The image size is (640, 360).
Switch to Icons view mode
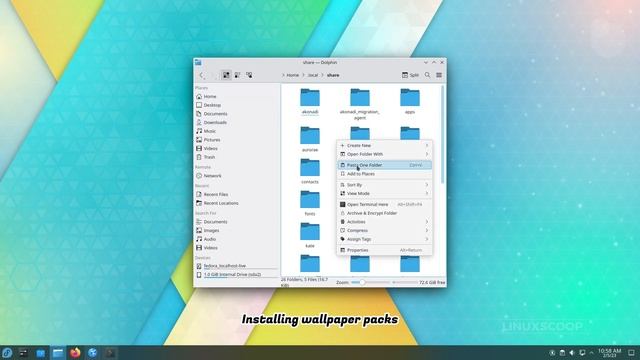tap(226, 75)
